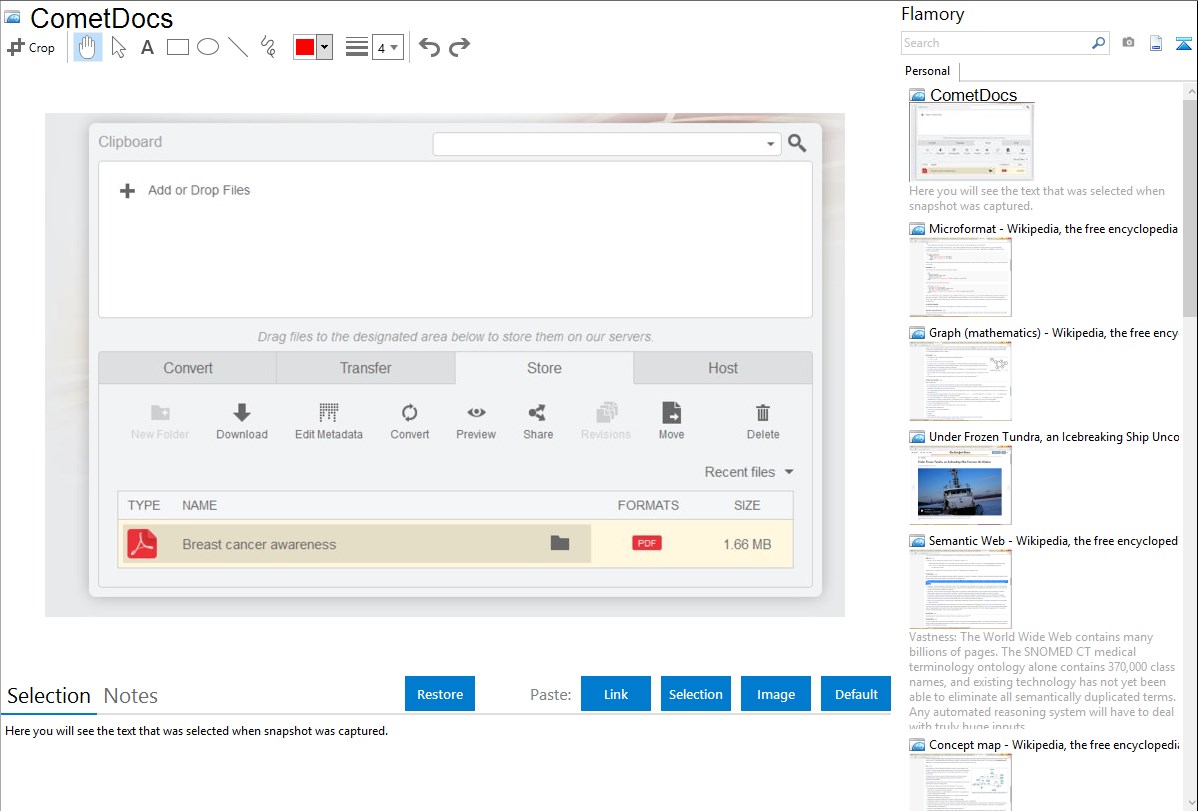Click the Paste Default button
Viewport: 1198px width, 811px height.
tap(856, 694)
